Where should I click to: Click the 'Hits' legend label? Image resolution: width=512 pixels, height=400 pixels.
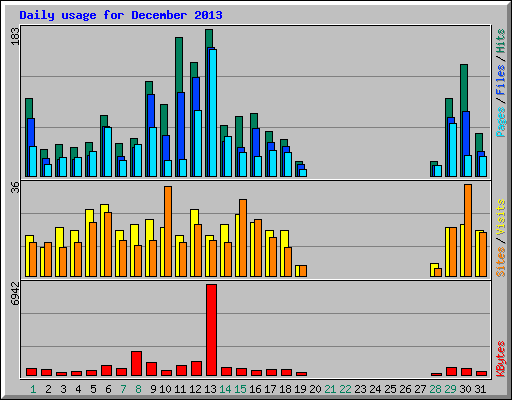[x=501, y=41]
